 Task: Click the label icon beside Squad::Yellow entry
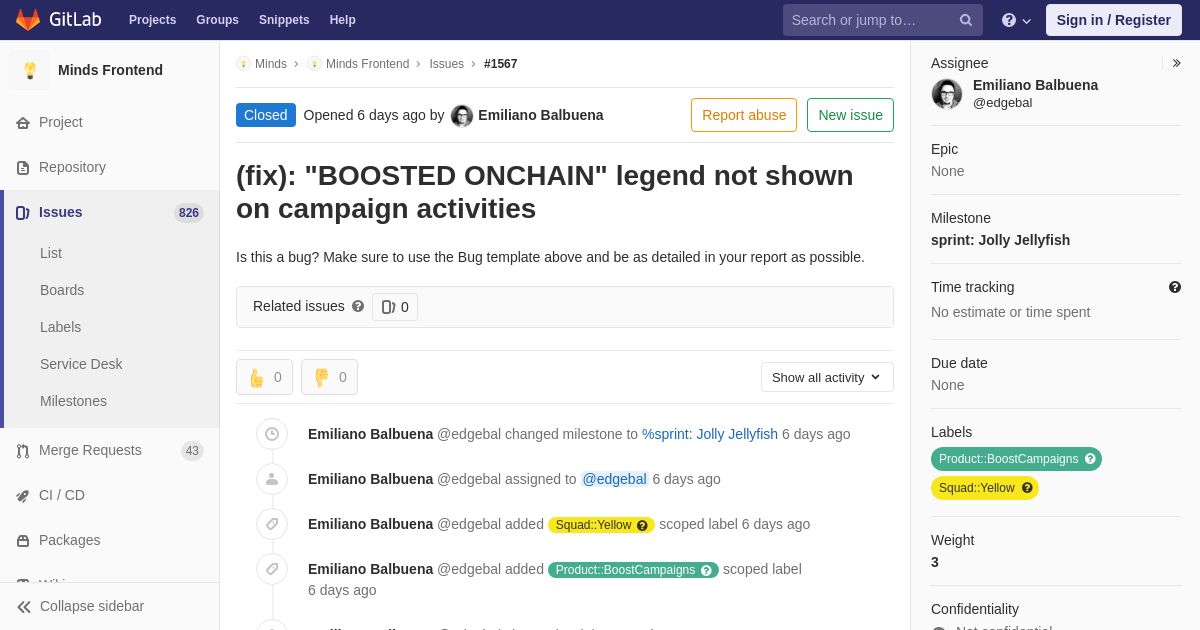[x=272, y=524]
